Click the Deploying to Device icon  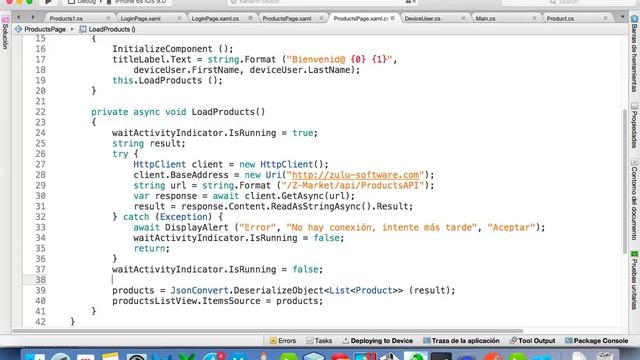pos(346,340)
